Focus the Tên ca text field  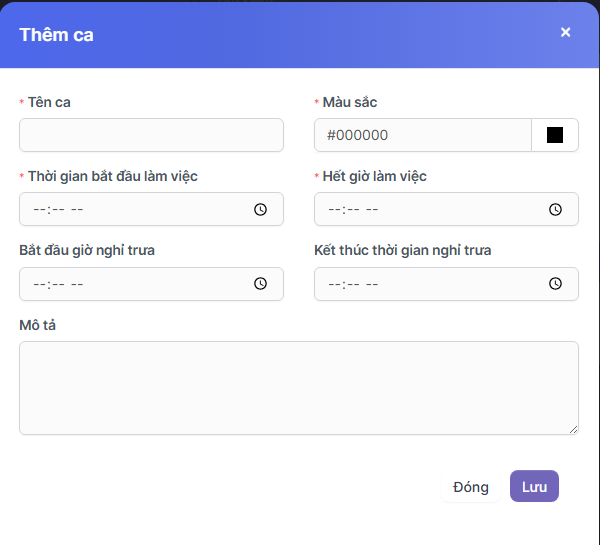click(151, 135)
